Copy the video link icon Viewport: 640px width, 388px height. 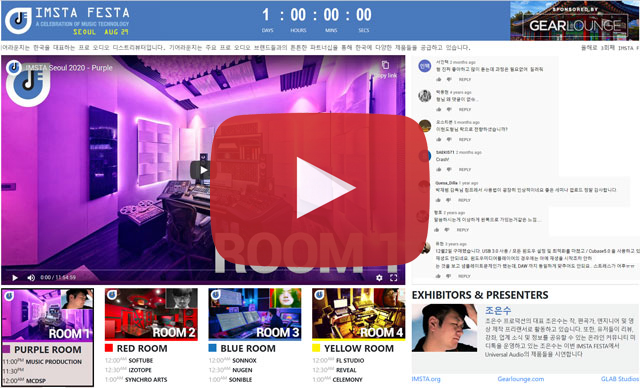[385, 65]
